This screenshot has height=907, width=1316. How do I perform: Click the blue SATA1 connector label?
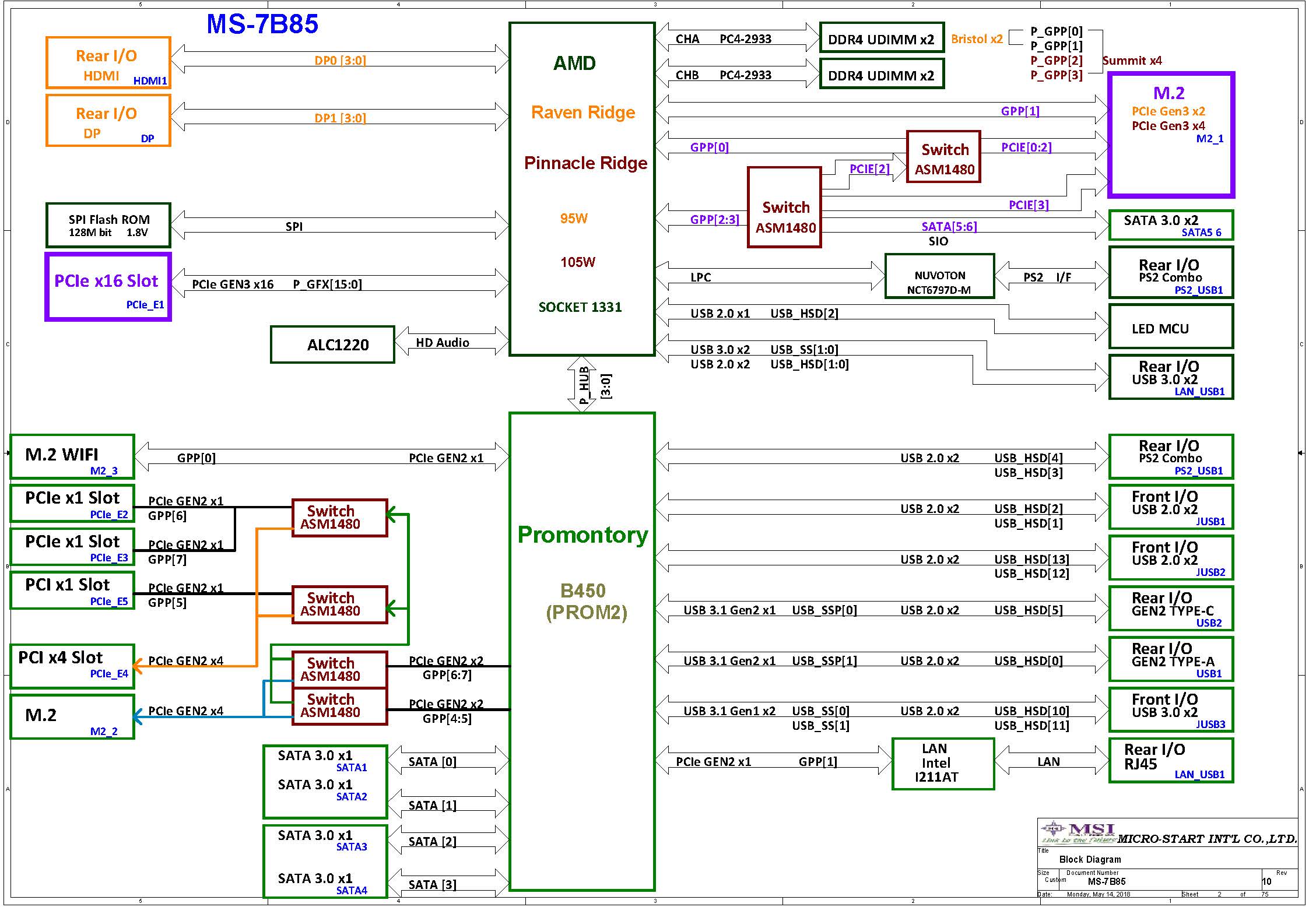tap(352, 768)
